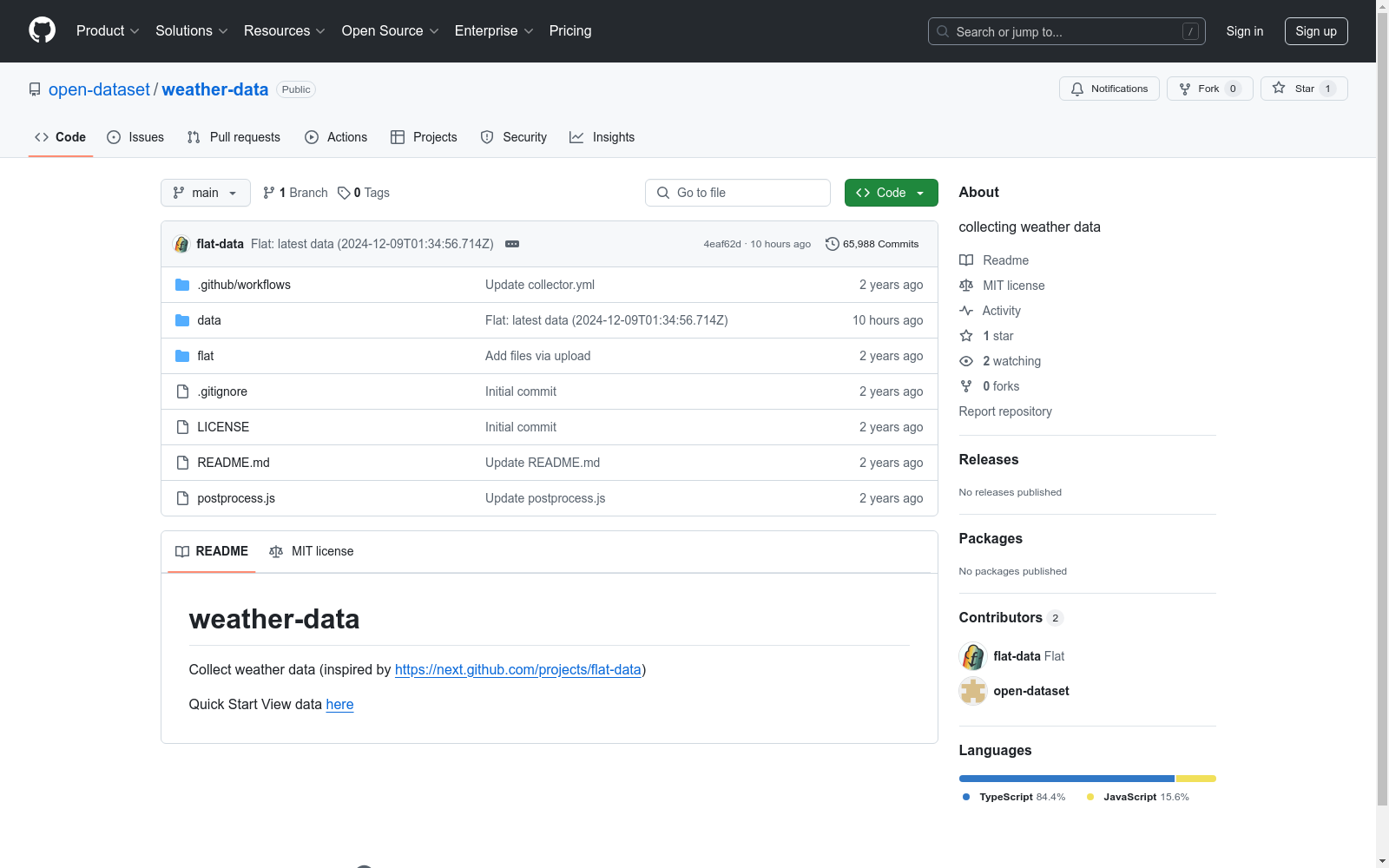Open the Projects tab
The height and width of the screenshot is (868, 1389).
click(424, 137)
